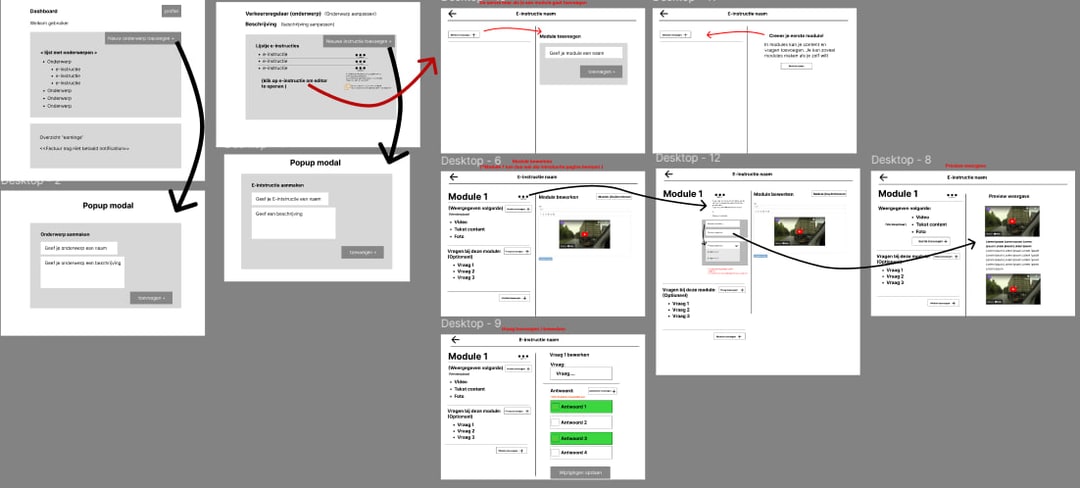Open the dropdown chevron in Desktop - 12 popup menu
This screenshot has width=1080, height=488.
(736, 245)
